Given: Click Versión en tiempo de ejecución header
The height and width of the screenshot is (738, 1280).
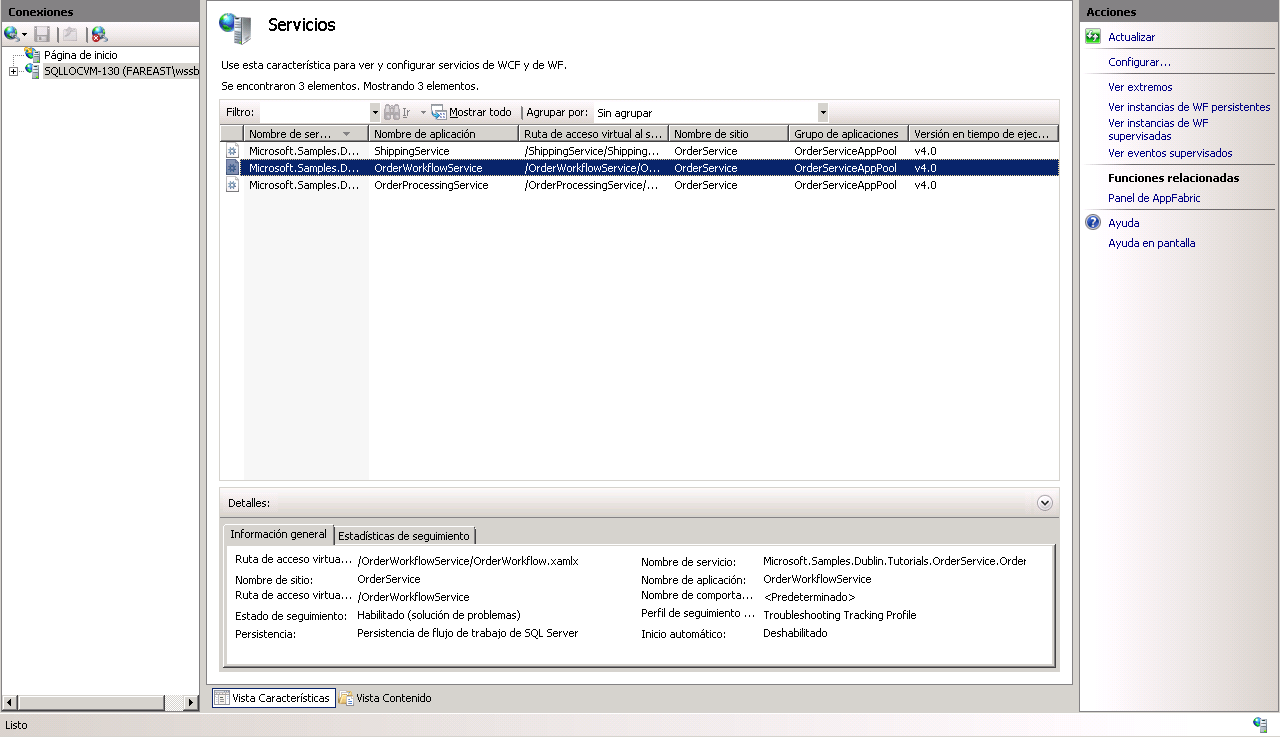Looking at the screenshot, I should tap(983, 133).
